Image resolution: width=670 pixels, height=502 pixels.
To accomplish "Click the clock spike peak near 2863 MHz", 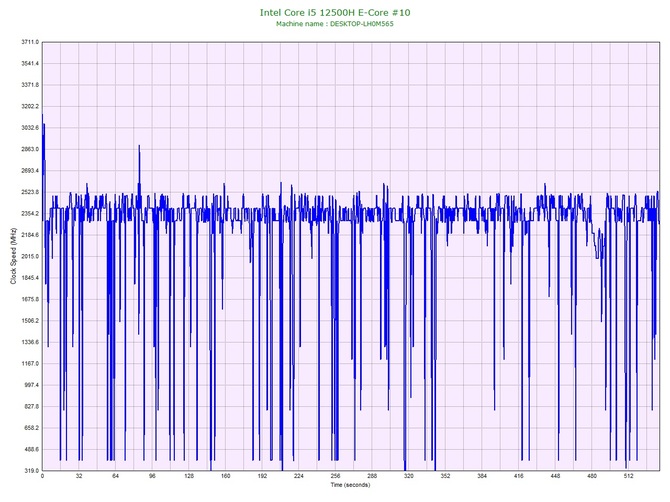I will click(x=139, y=146).
